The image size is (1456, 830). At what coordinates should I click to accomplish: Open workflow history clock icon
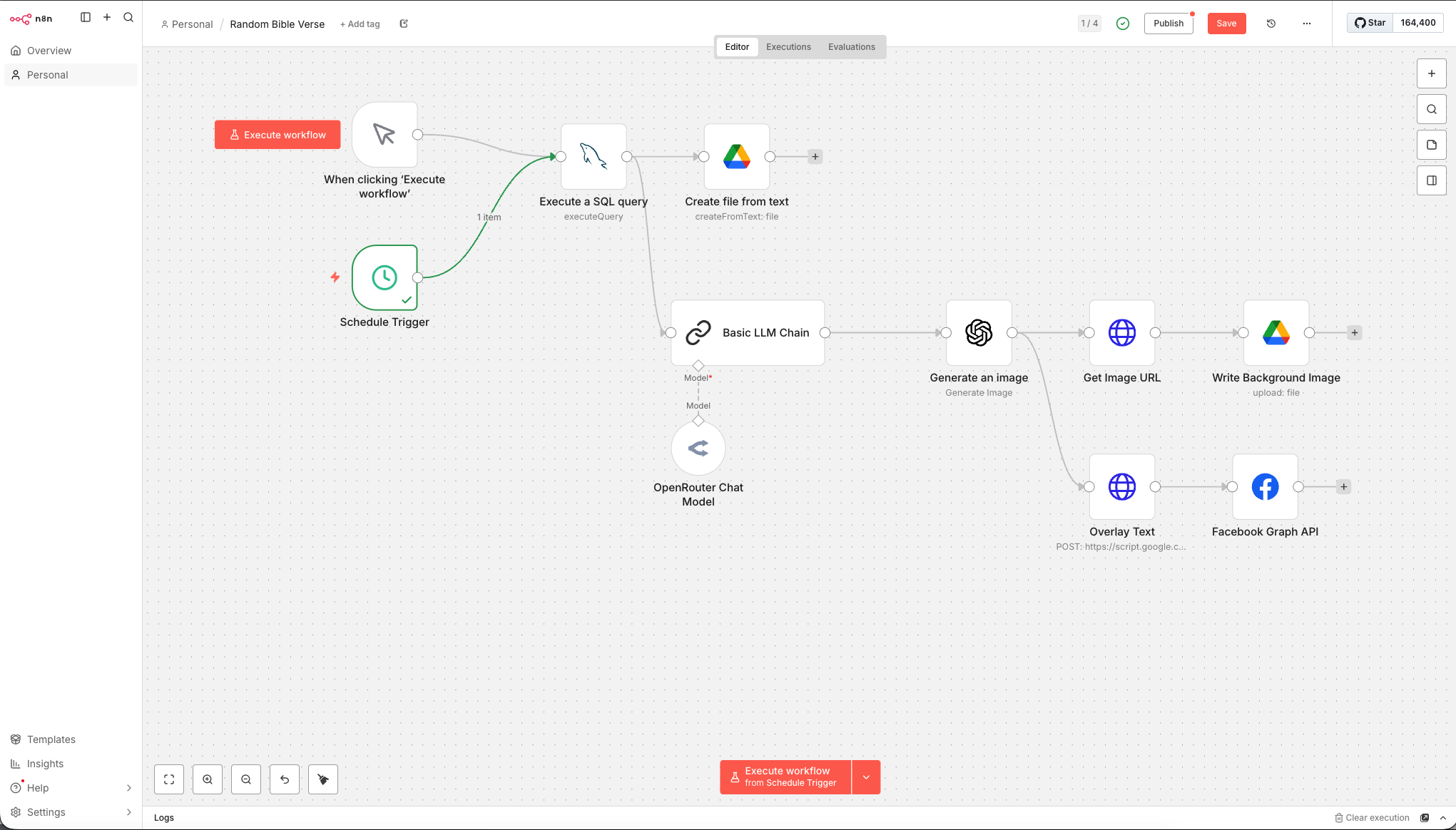(1271, 24)
